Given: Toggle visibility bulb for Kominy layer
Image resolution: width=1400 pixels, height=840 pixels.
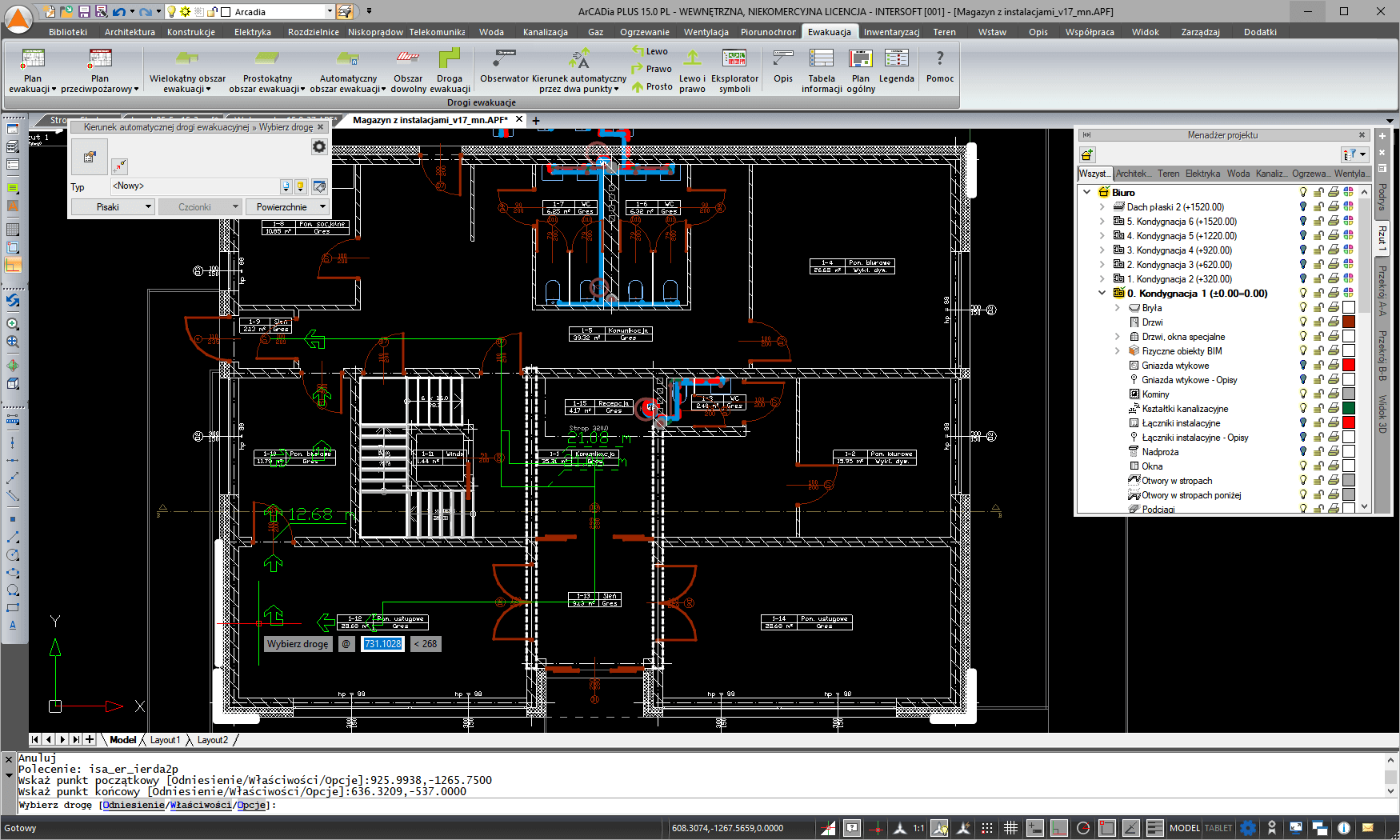Looking at the screenshot, I should click(1303, 394).
